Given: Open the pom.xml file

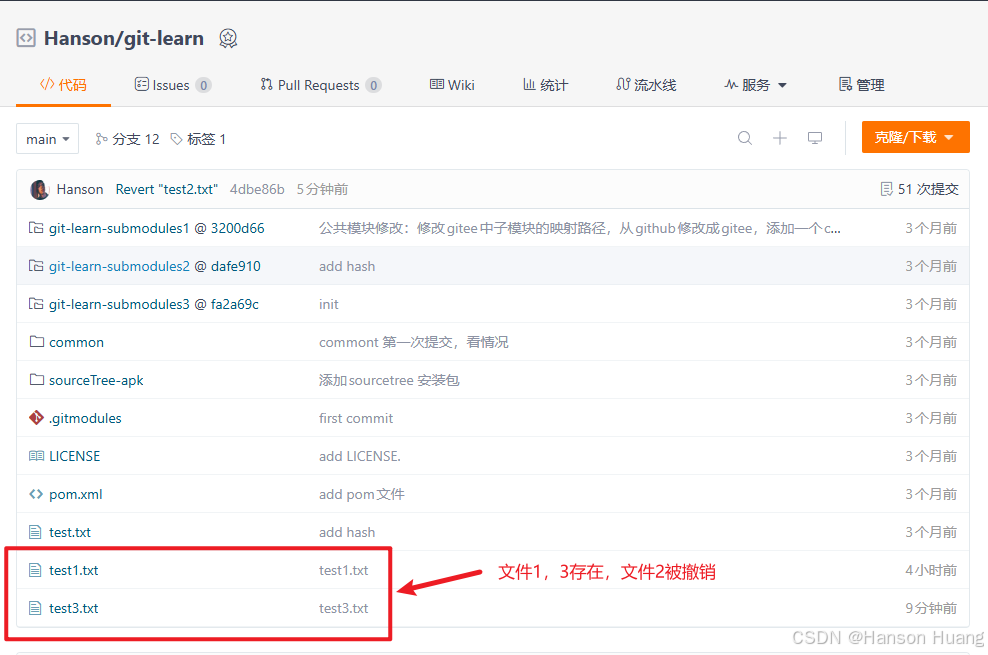Looking at the screenshot, I should coord(76,494).
